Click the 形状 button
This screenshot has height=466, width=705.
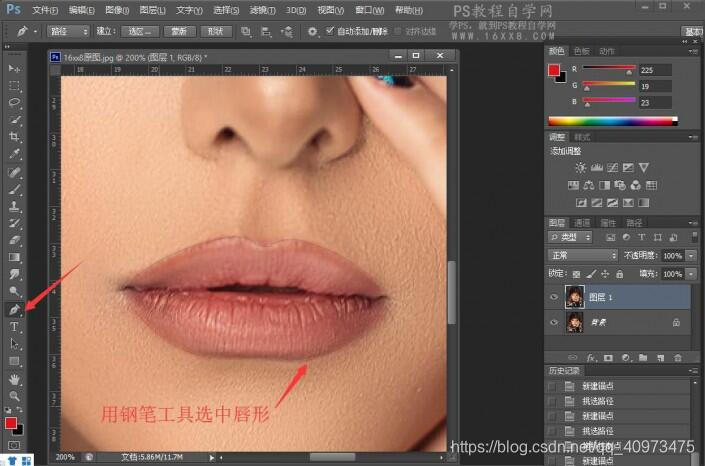click(216, 31)
